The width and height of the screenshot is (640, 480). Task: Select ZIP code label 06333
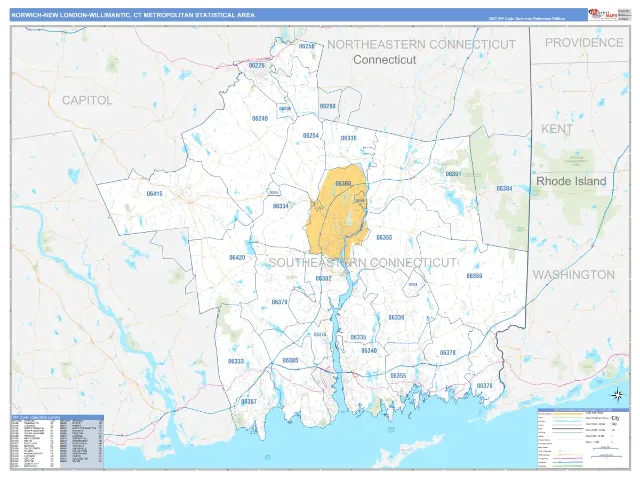(x=236, y=361)
